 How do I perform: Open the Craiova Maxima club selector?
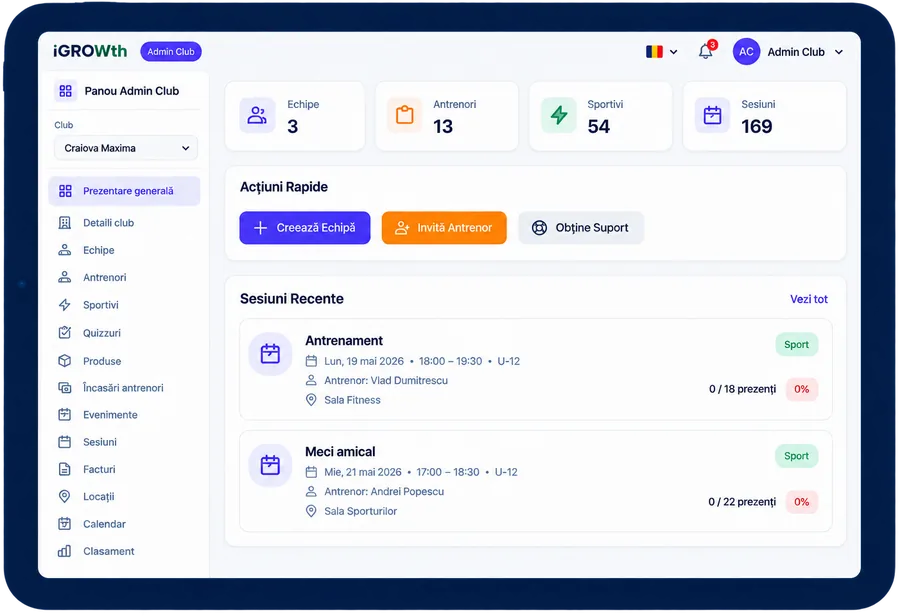pyautogui.click(x=126, y=148)
